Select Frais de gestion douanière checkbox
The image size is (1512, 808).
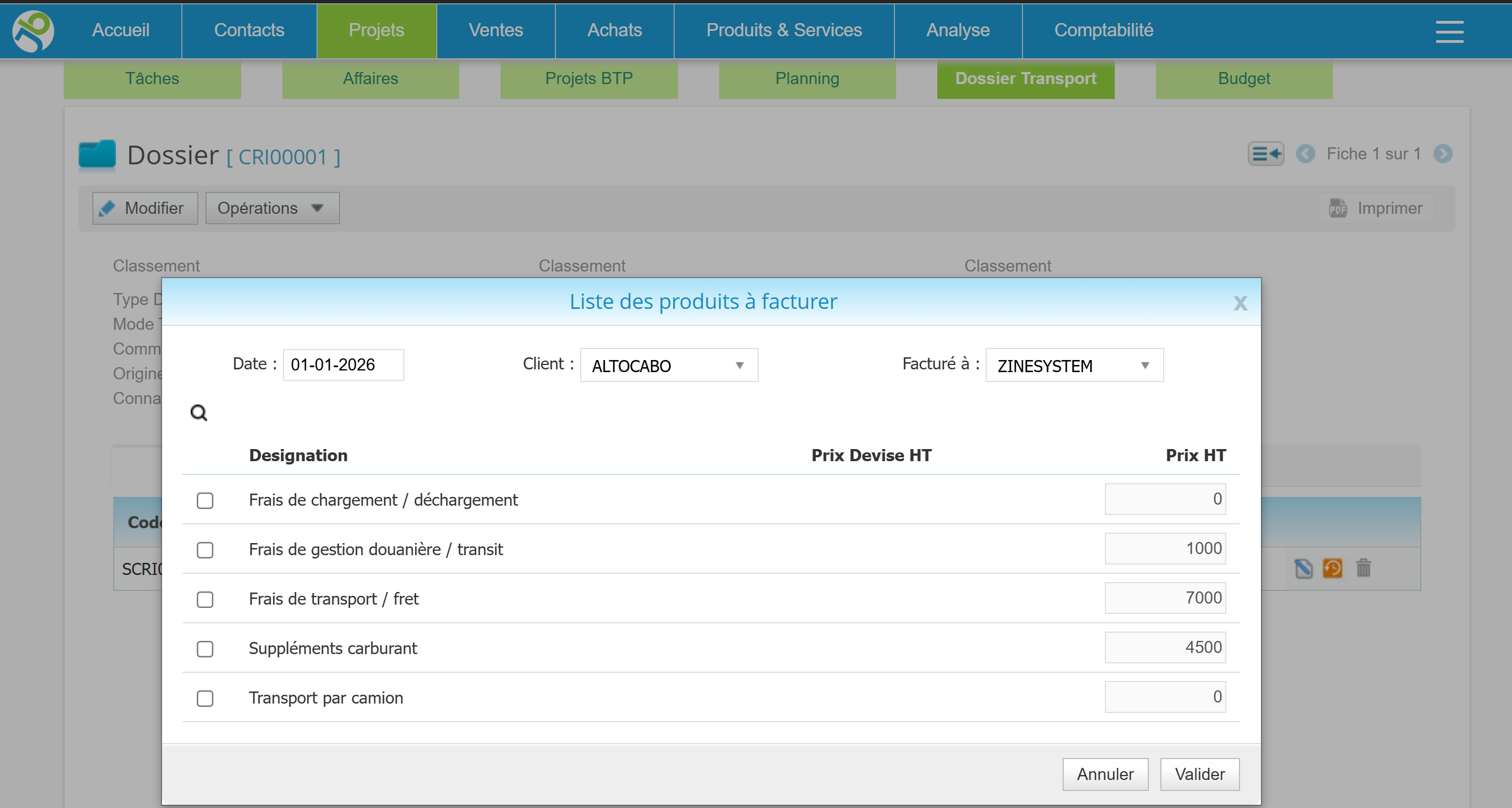(205, 550)
